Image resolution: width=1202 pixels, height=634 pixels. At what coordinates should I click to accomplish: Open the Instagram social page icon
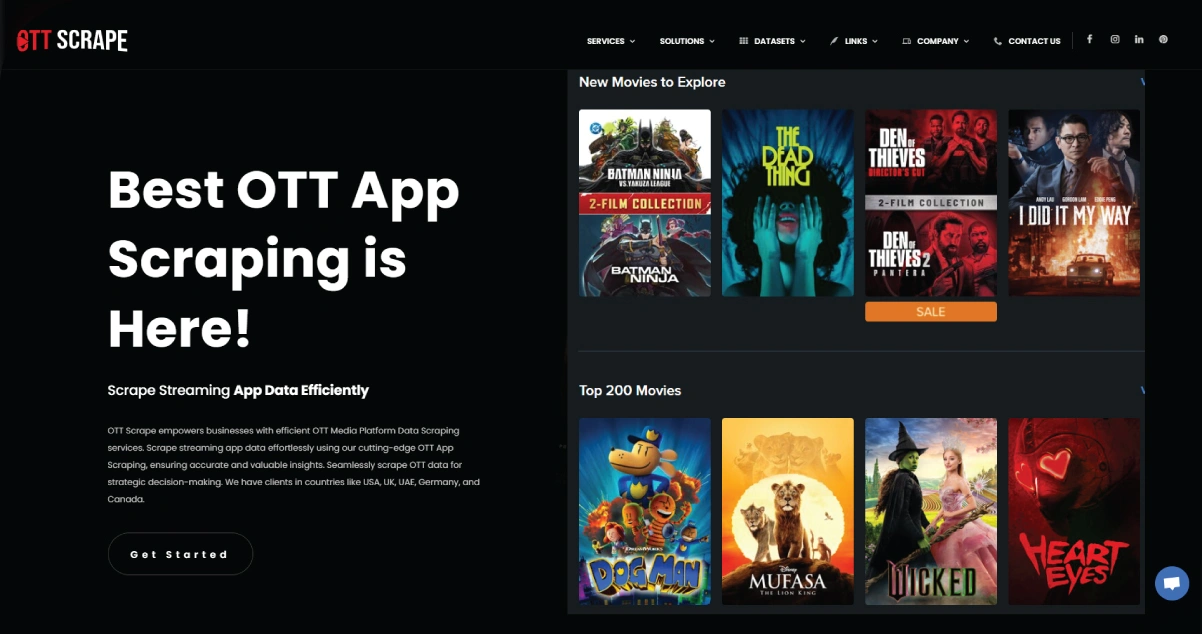[1114, 40]
